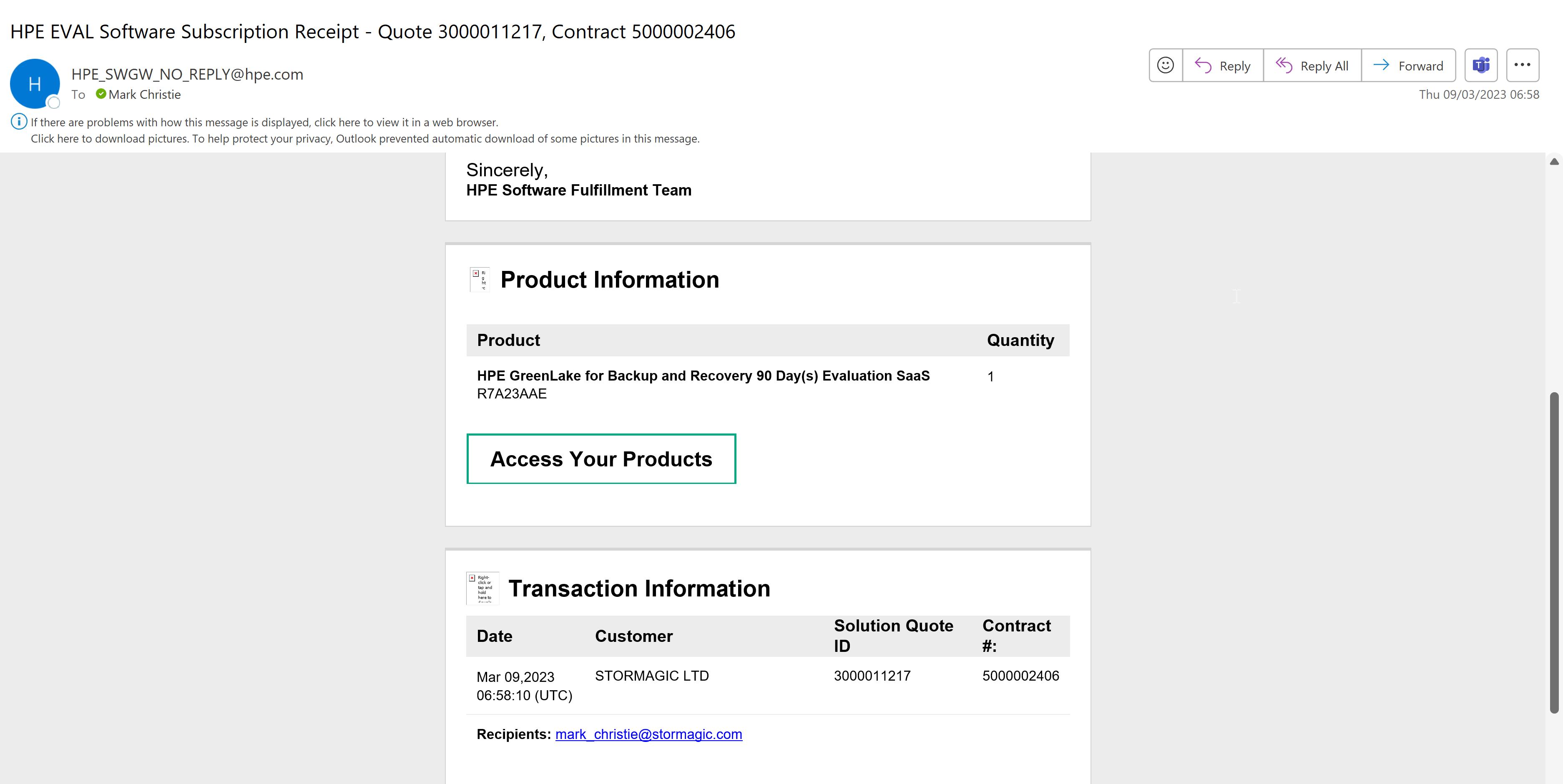Forward this email message
This screenshot has height=784, width=1563.
[x=1408, y=65]
